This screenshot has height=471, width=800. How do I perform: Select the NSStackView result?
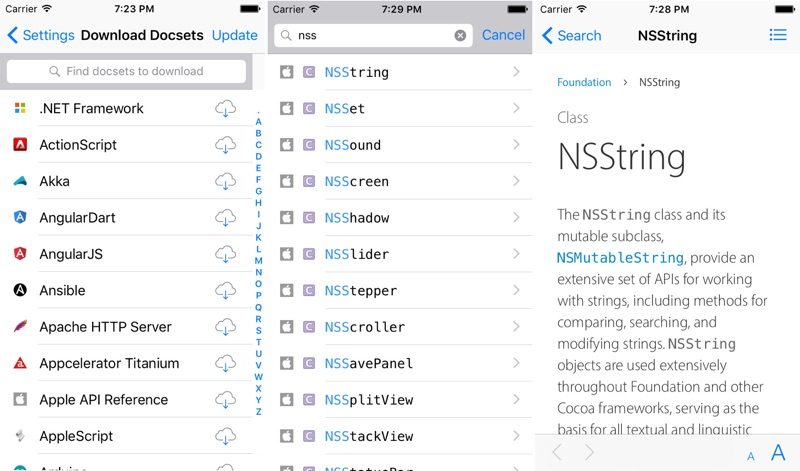tap(400, 436)
